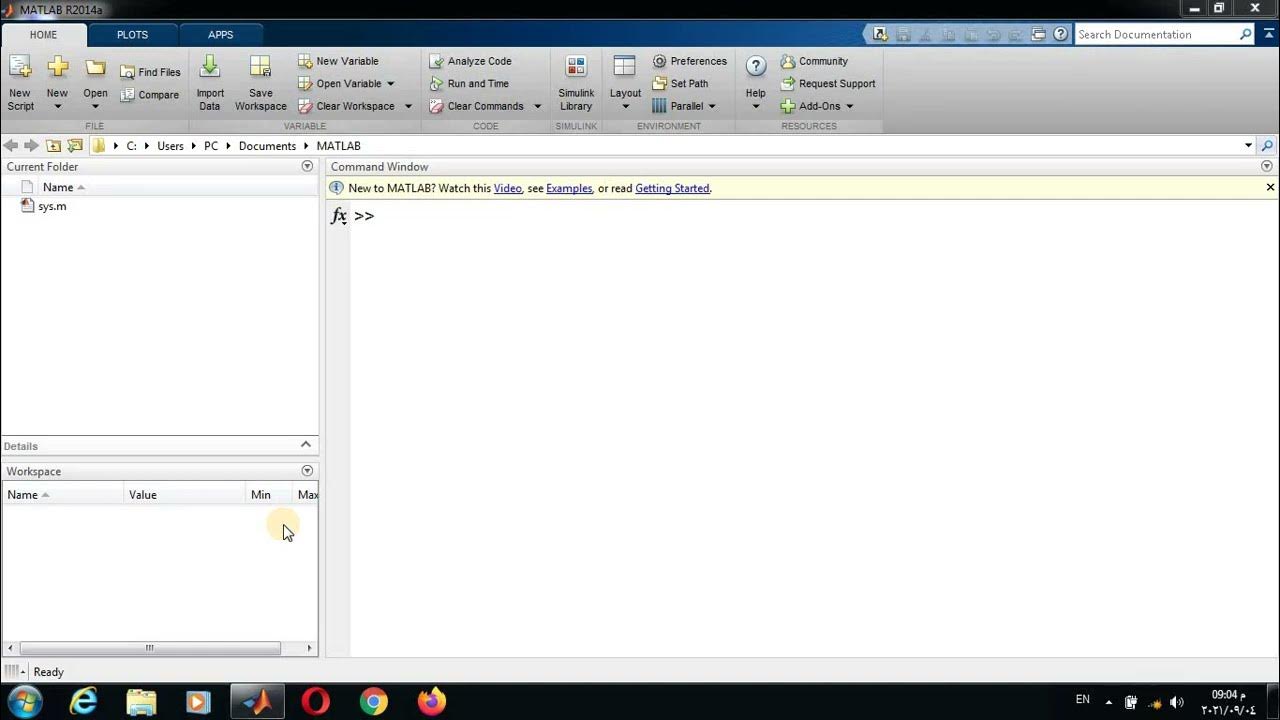The height and width of the screenshot is (720, 1280).
Task: Open the Video link
Action: coord(508,188)
